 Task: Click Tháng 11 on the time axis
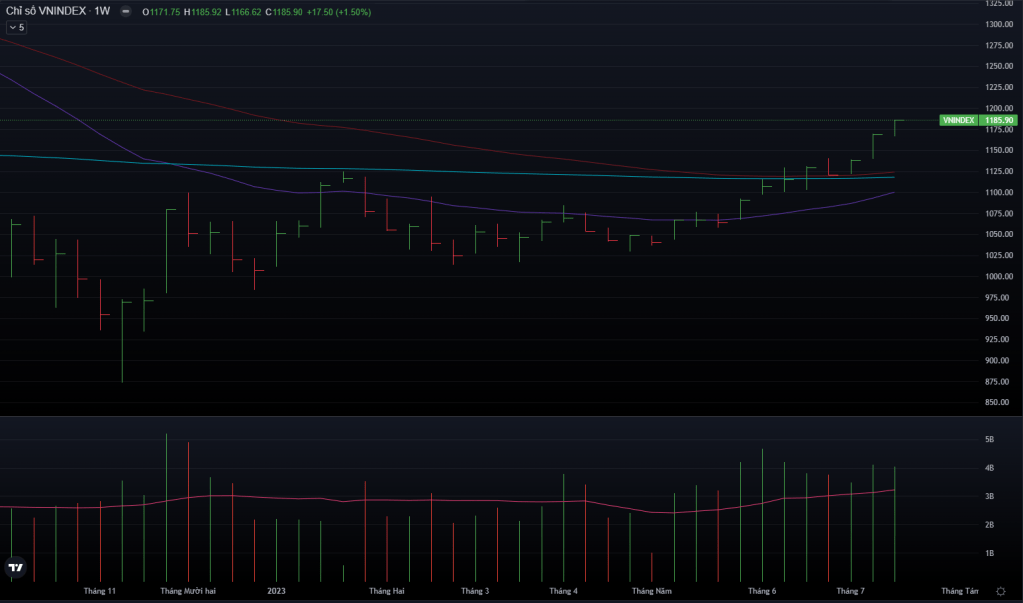coord(100,591)
